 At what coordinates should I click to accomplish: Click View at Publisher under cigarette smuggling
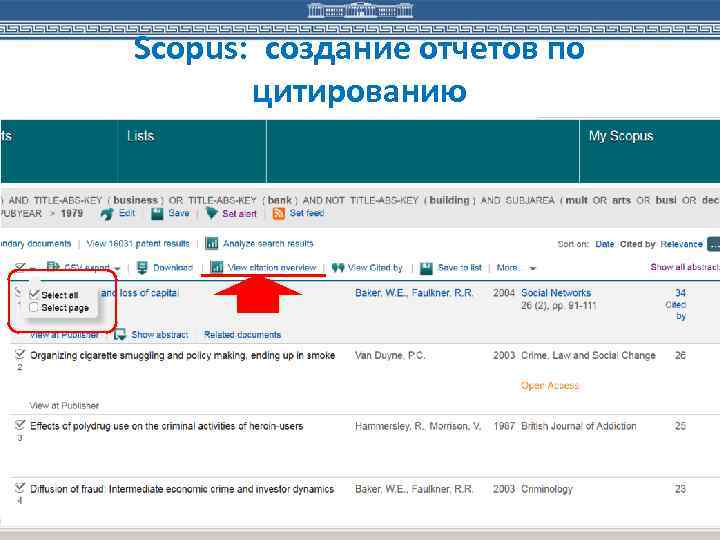coord(64,405)
